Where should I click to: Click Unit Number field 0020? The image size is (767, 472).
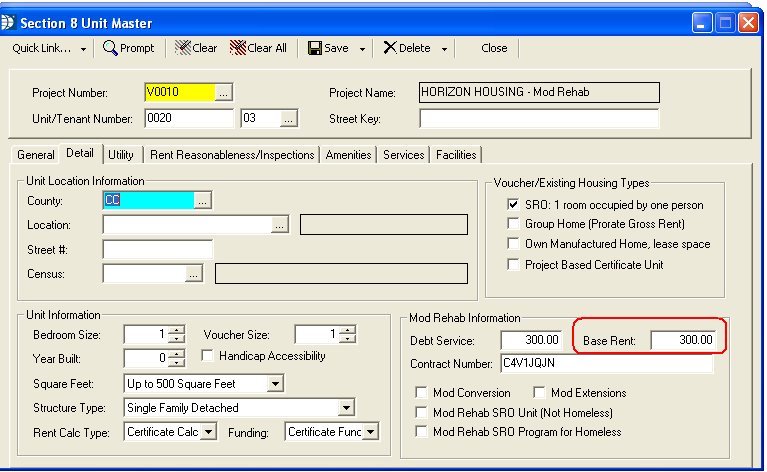pos(189,118)
